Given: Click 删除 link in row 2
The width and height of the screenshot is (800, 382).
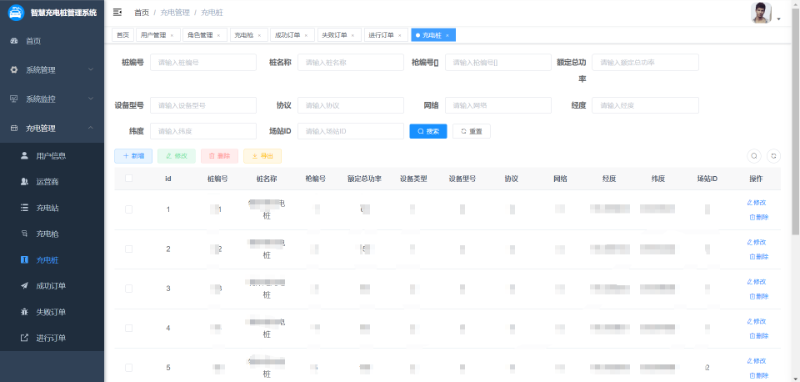Looking at the screenshot, I should (x=759, y=257).
